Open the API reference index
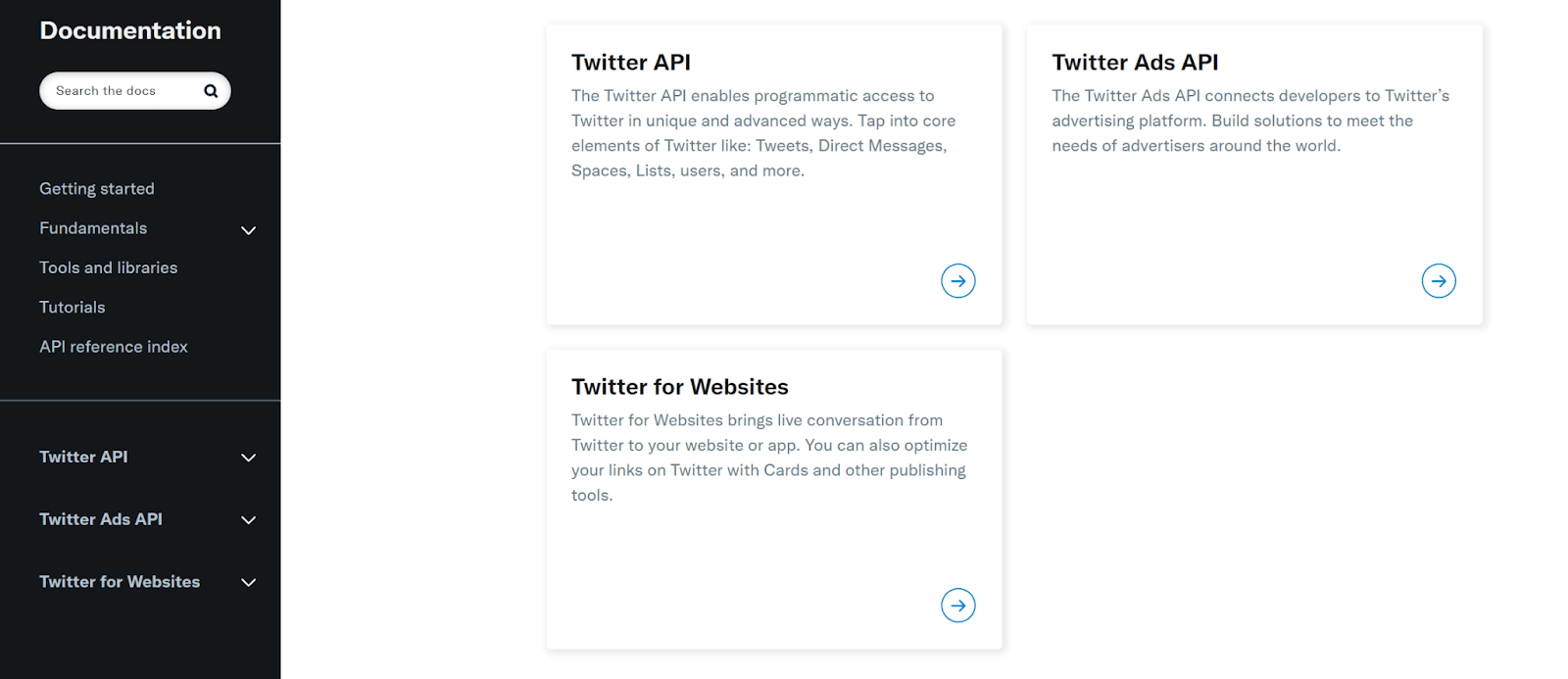The image size is (1568, 679). pos(113,346)
